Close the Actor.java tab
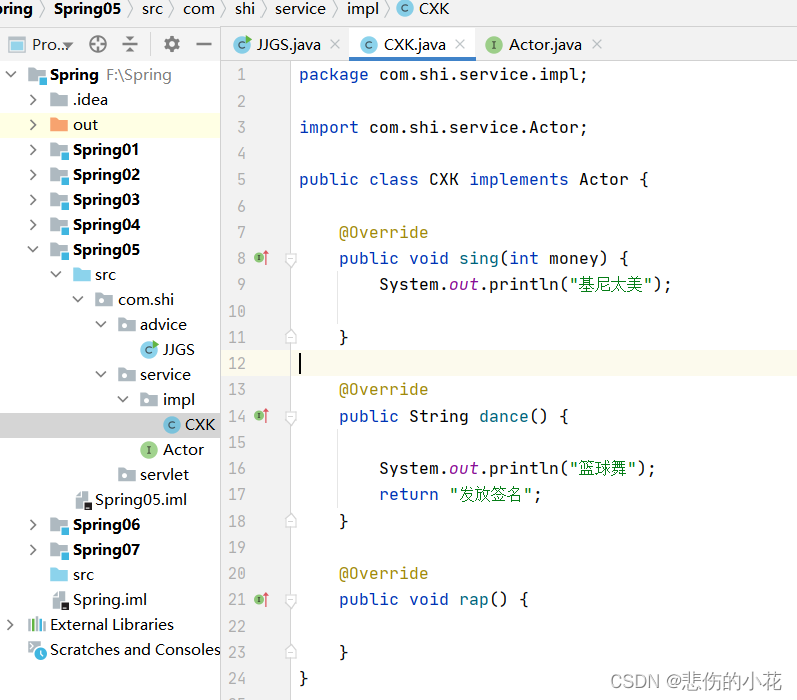 point(597,44)
